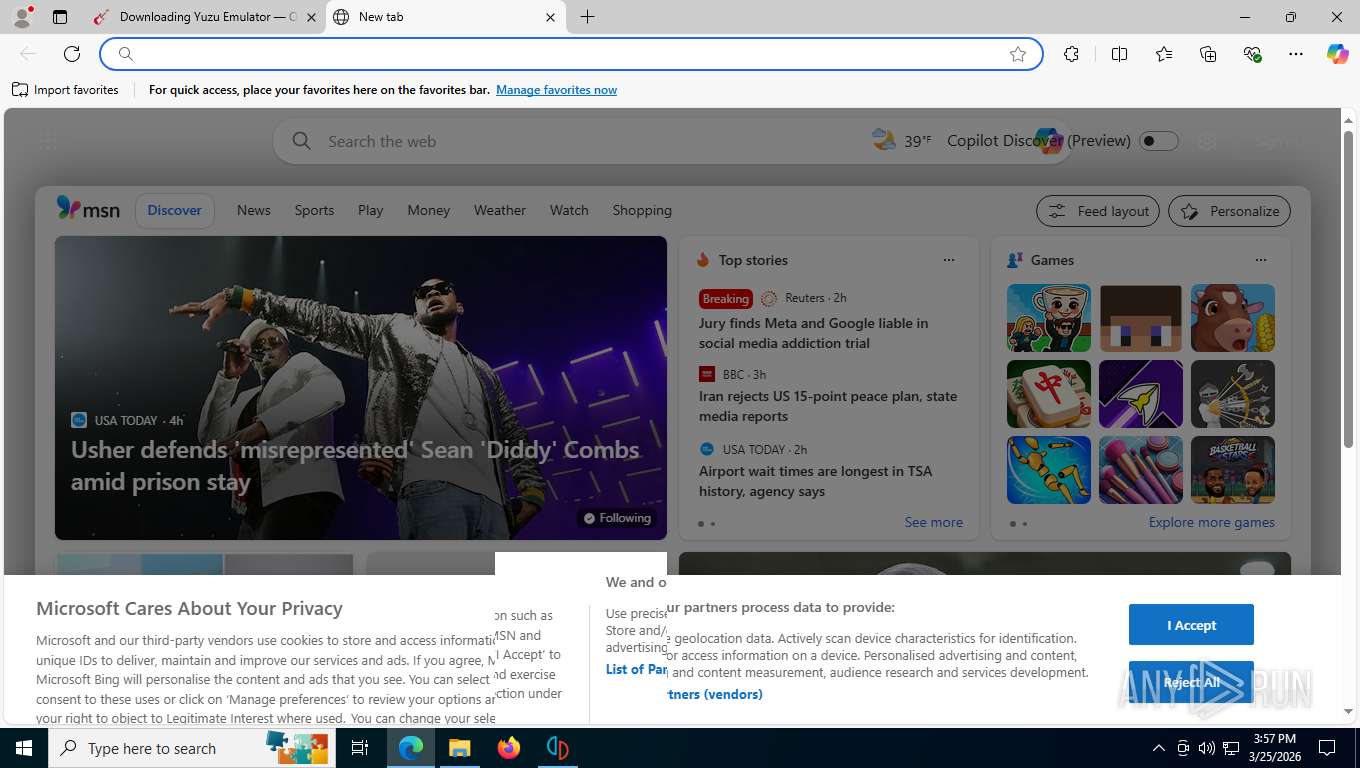Viewport: 1360px width, 768px height.
Task: Open the Basketball Stars game thumbnail
Action: click(1233, 470)
